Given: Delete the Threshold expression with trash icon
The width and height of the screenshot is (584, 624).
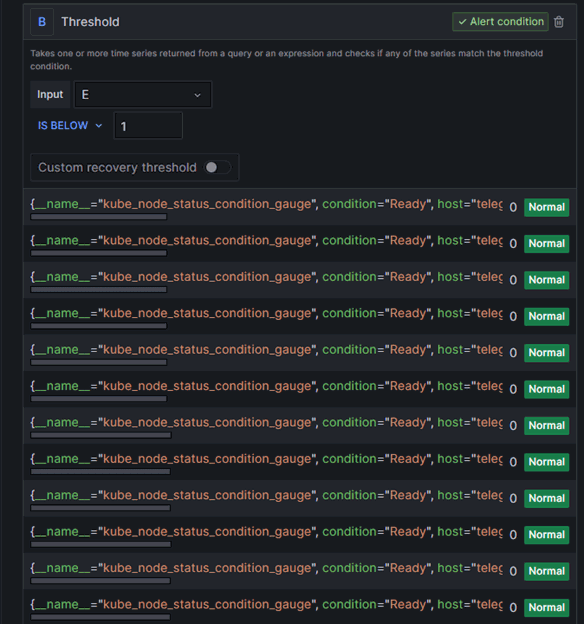Looking at the screenshot, I should [x=559, y=22].
